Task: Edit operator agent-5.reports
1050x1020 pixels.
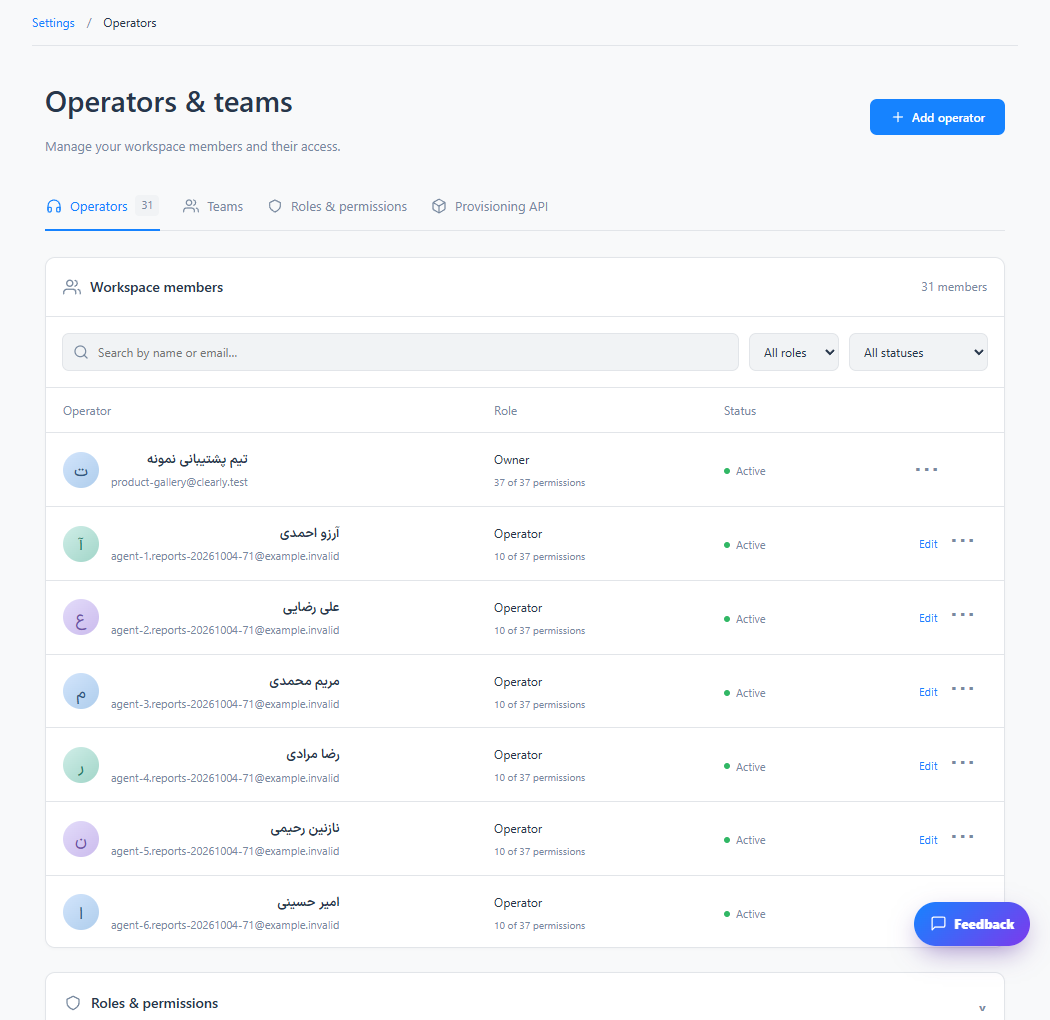Action: pos(928,841)
